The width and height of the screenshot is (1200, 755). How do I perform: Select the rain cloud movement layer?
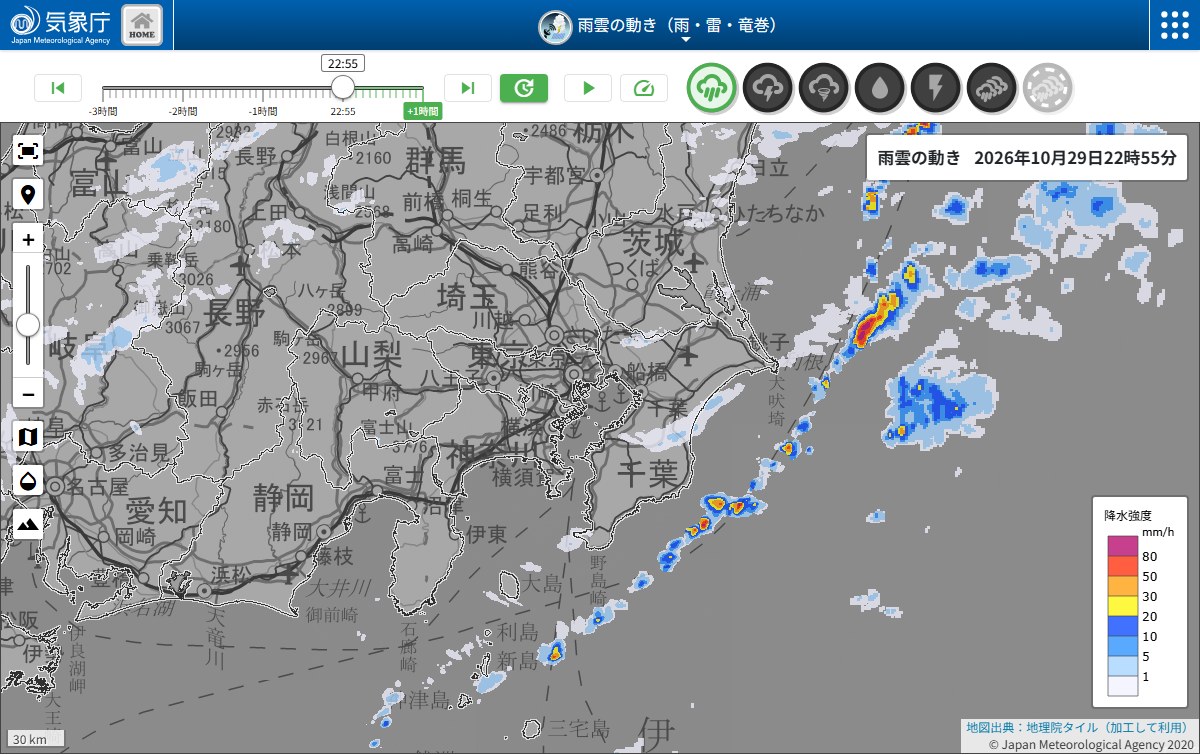(712, 88)
